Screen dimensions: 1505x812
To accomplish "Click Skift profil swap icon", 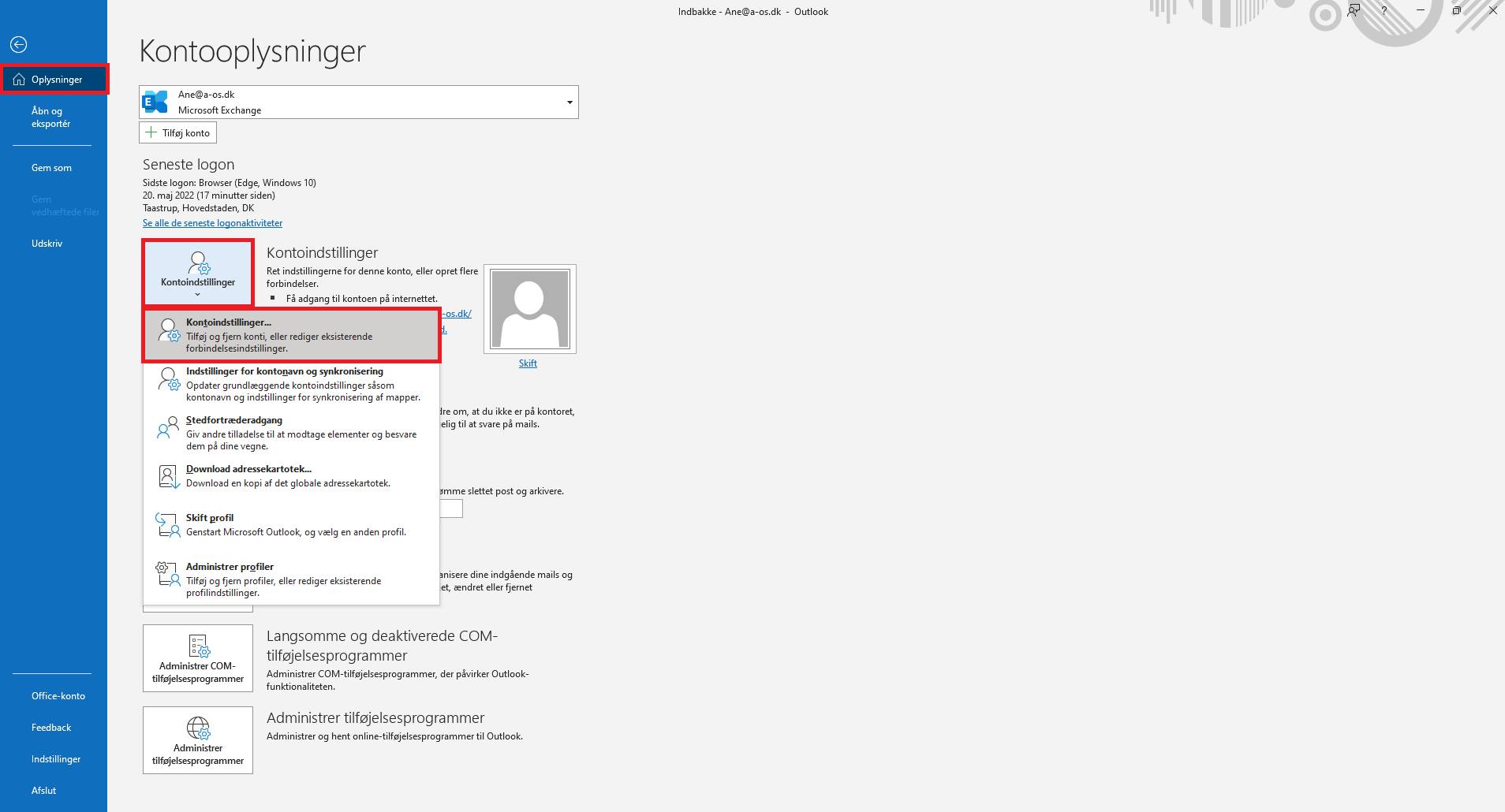I will tap(168, 525).
